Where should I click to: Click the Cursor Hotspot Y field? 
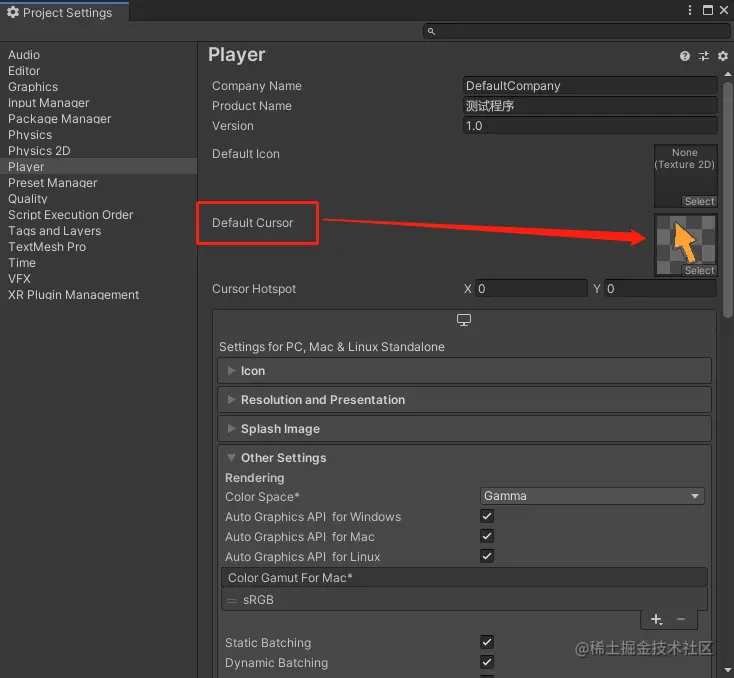click(661, 288)
